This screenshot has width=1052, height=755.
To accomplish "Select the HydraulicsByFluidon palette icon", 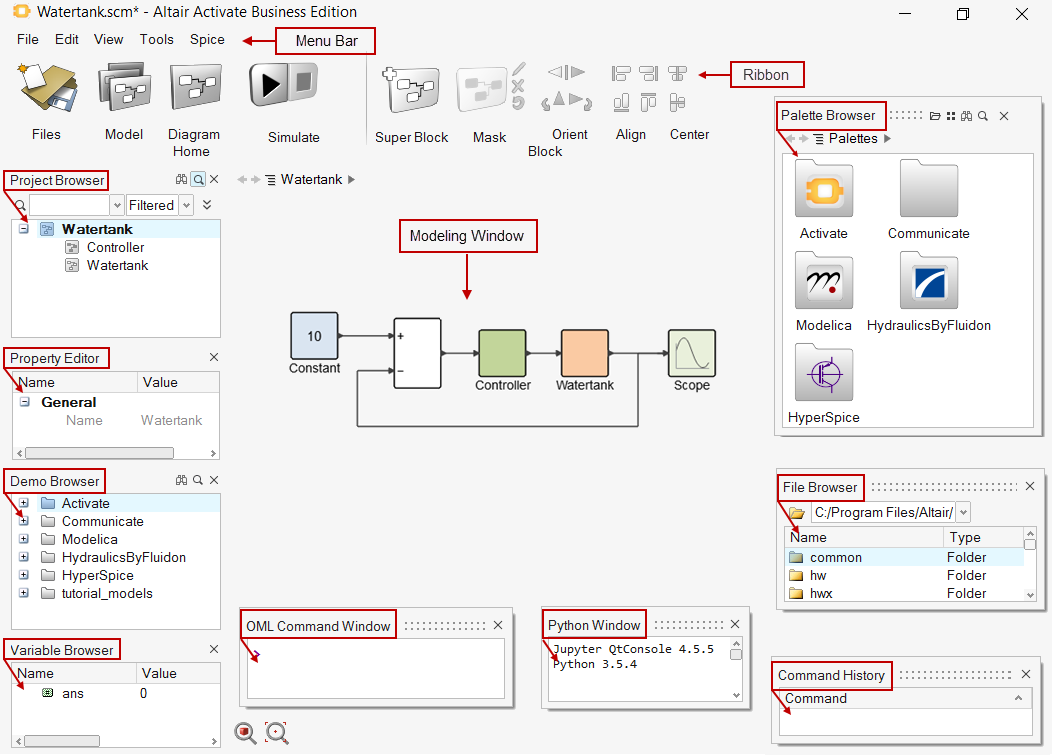I will (x=929, y=282).
